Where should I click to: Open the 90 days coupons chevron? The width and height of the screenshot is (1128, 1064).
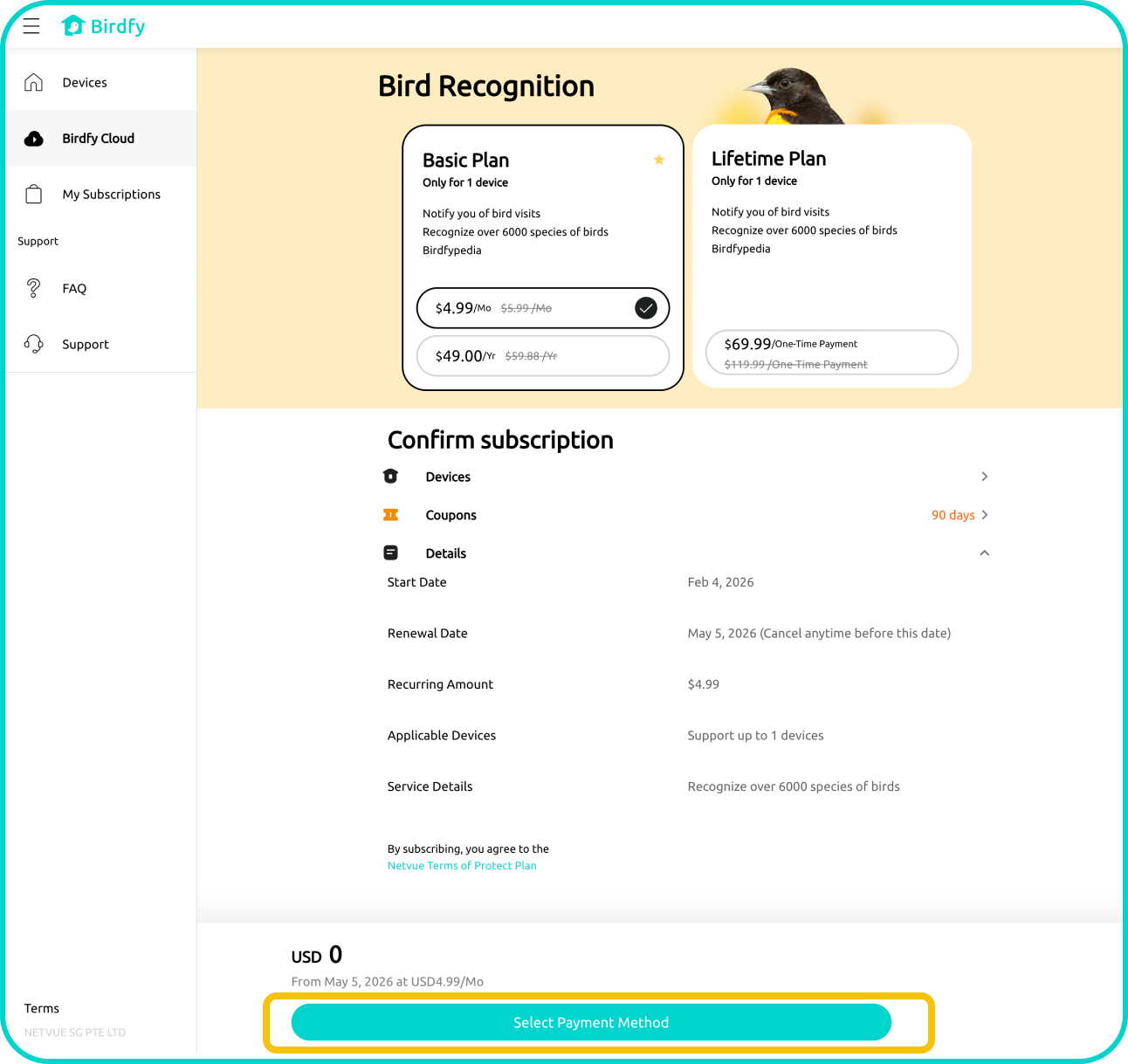984,515
